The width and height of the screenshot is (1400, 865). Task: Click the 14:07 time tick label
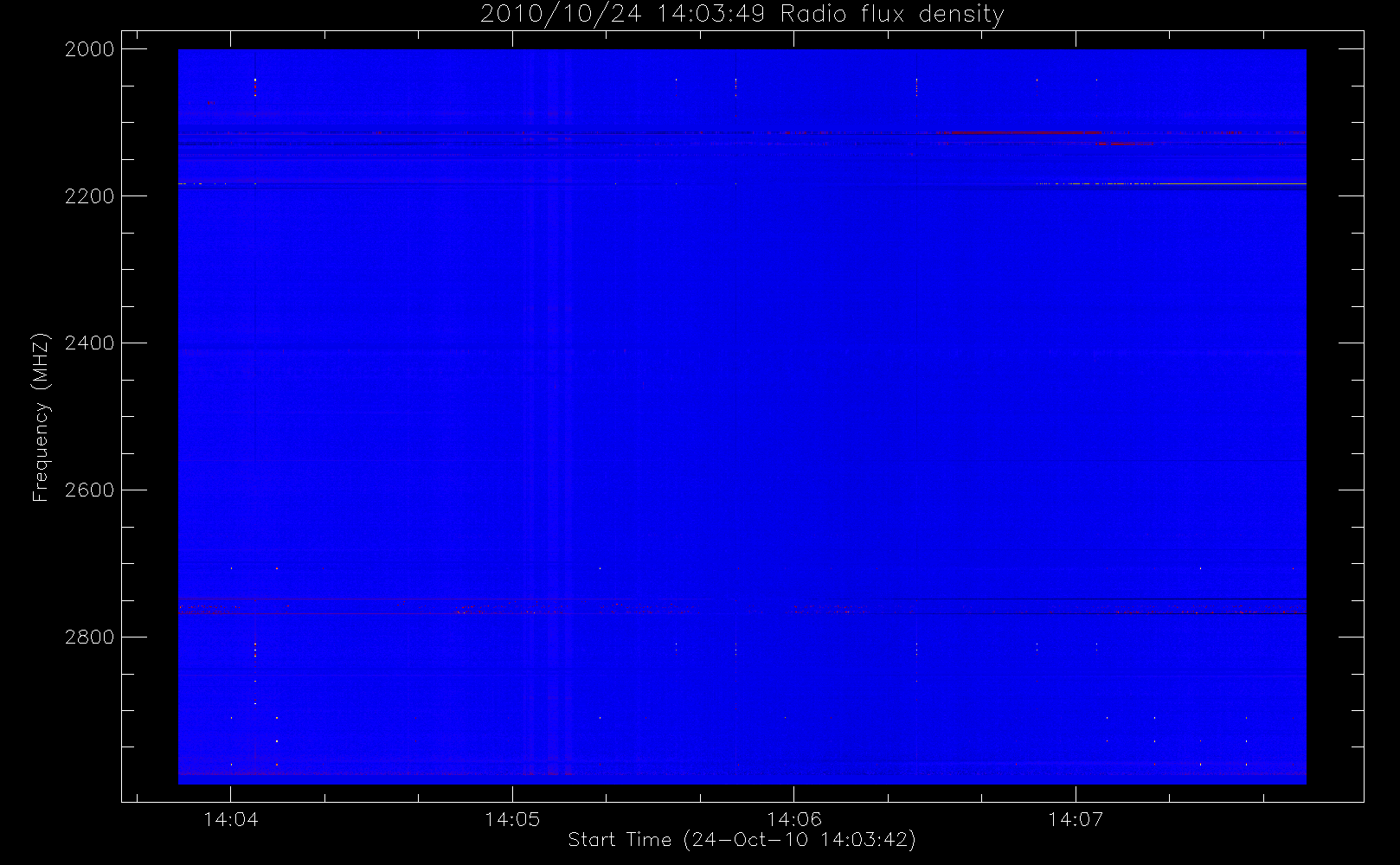pyautogui.click(x=1076, y=819)
